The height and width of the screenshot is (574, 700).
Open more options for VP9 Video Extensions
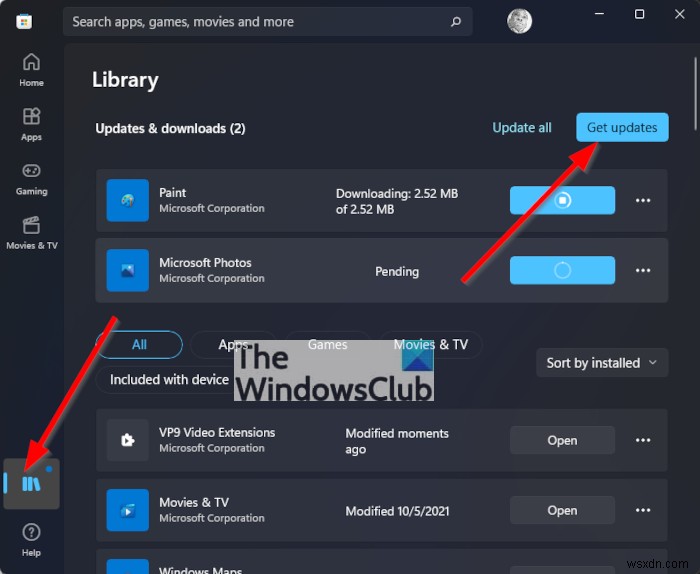[x=643, y=440]
